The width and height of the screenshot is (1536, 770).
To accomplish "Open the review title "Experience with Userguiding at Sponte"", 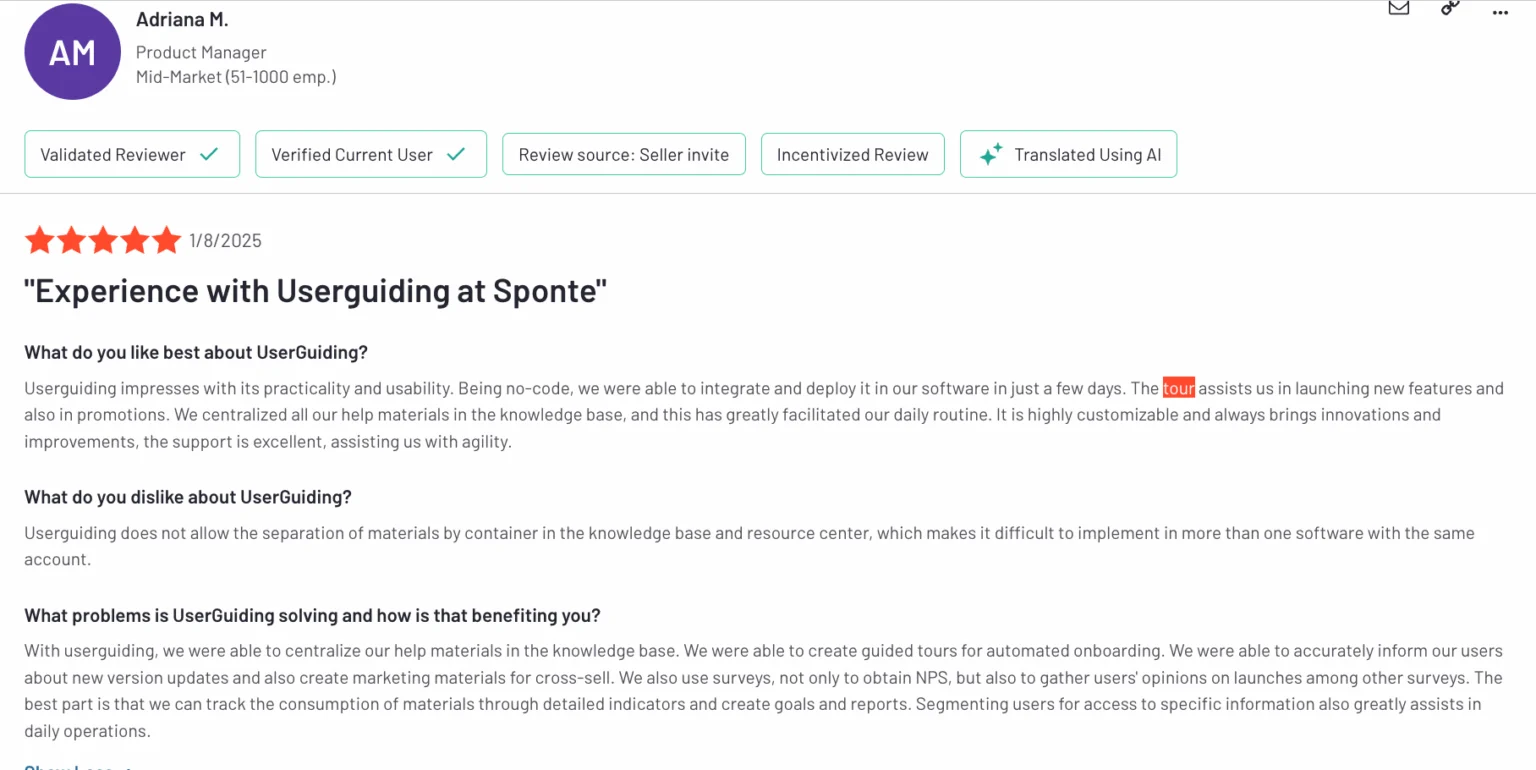I will pyautogui.click(x=315, y=291).
